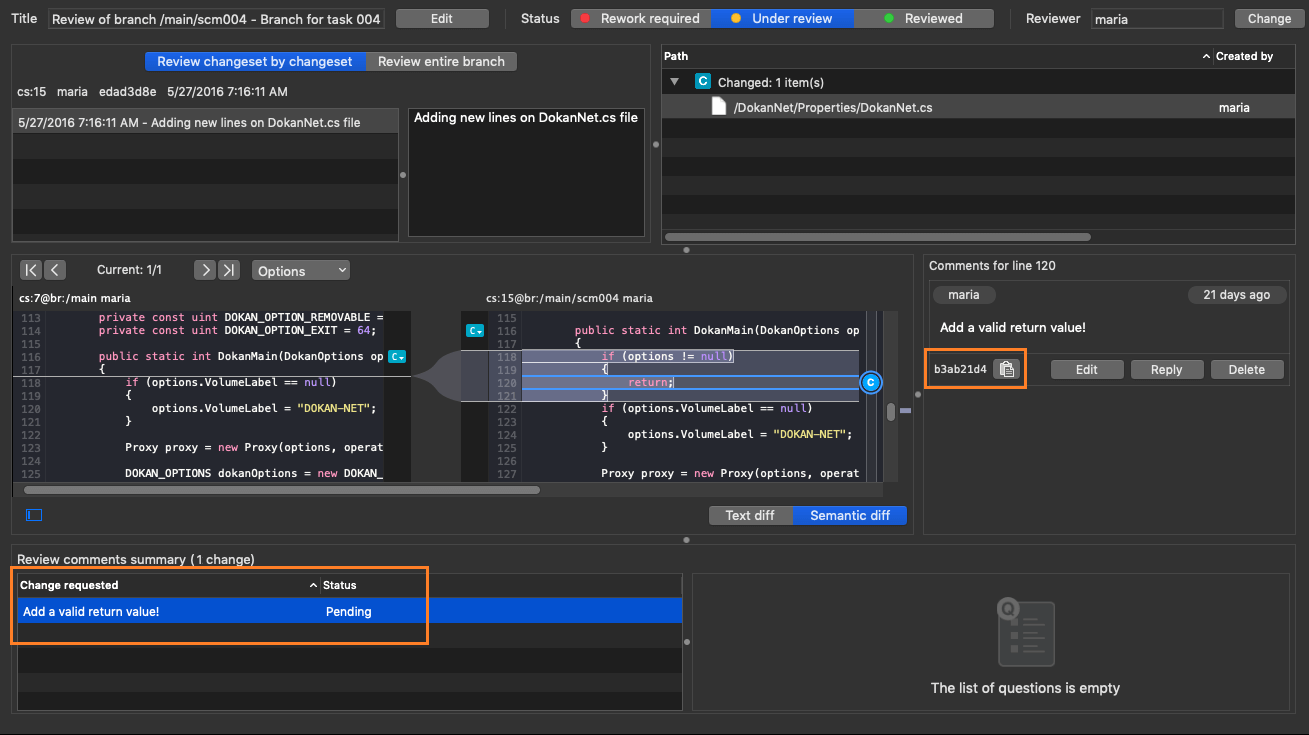
Task: Sort by the Change requested column header
Action: pos(168,585)
